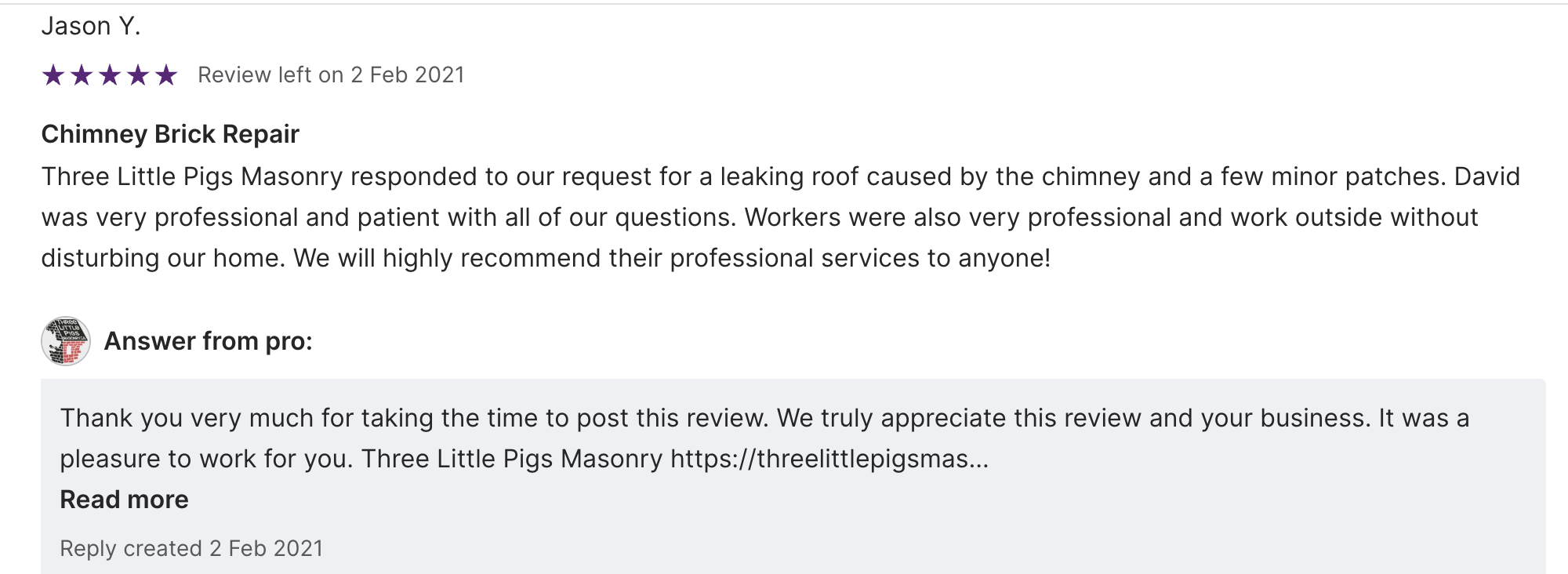Click "disturbing our home" in the review text

point(163,258)
